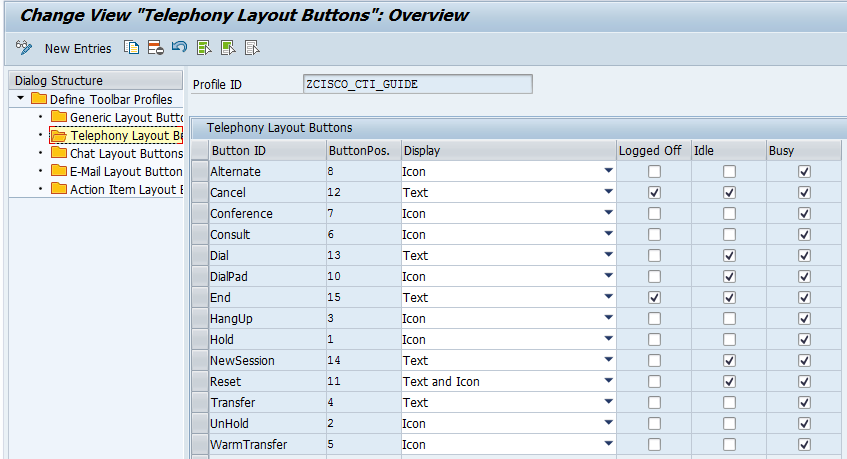Select the row selector for Hold row
The image size is (847, 459).
point(199,339)
